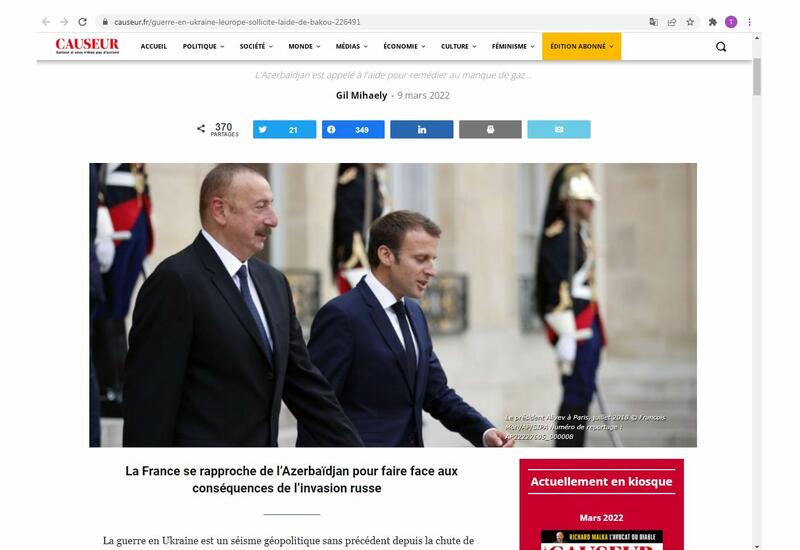Expand the Édition Abonné dropdown

click(x=582, y=46)
